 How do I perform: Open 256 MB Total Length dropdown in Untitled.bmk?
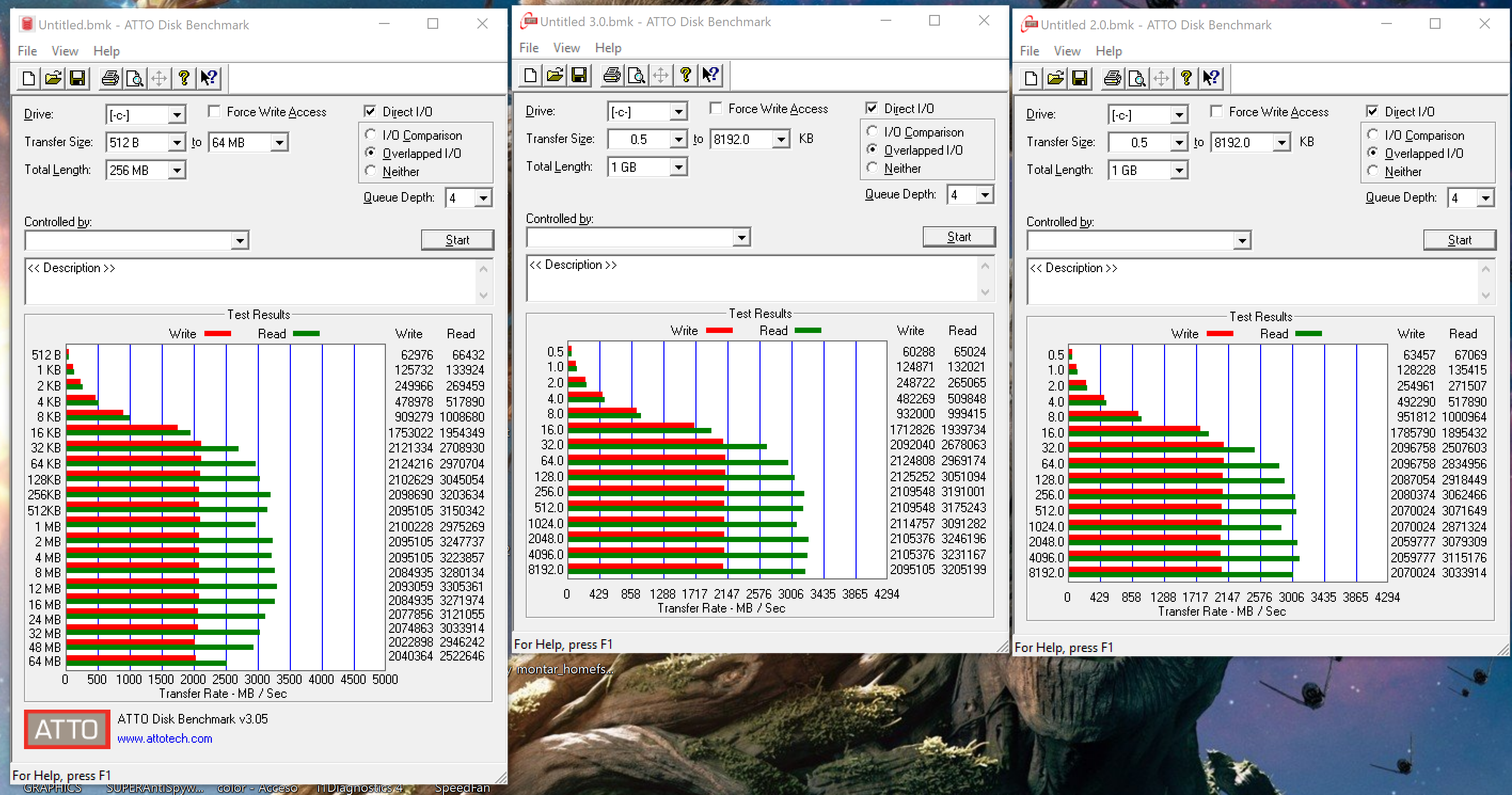[177, 170]
